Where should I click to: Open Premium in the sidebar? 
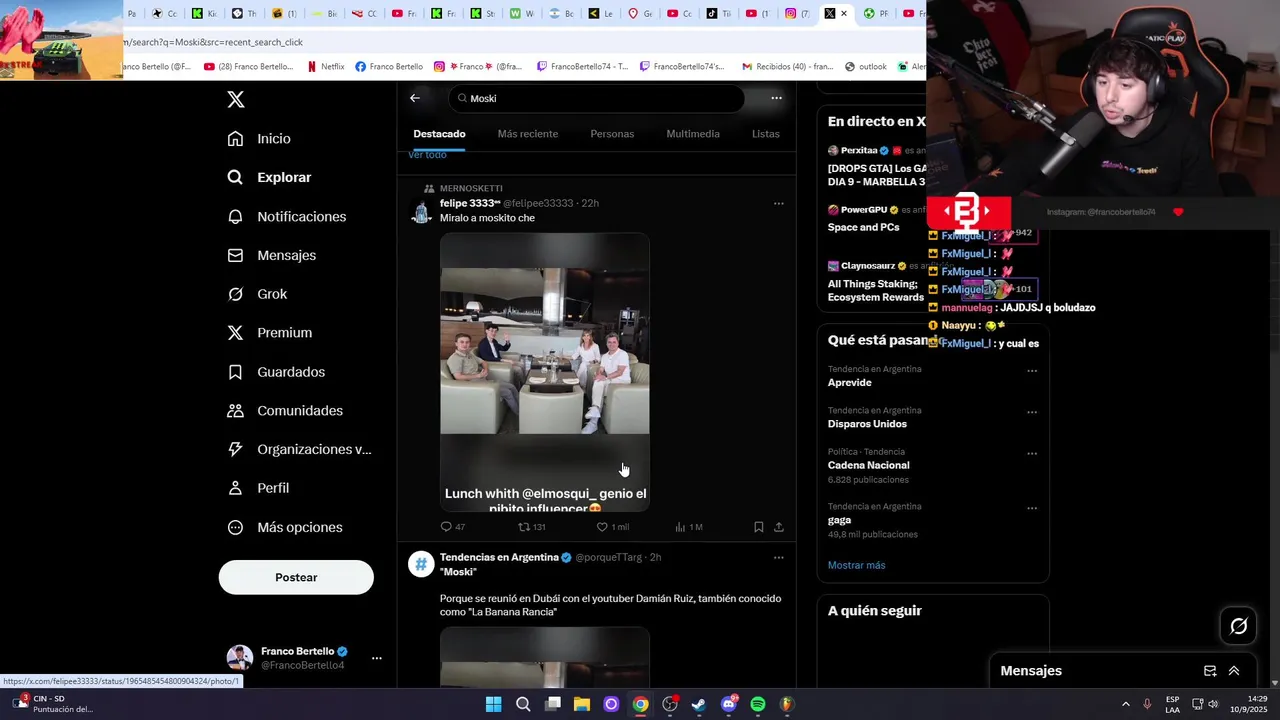tap(269, 333)
